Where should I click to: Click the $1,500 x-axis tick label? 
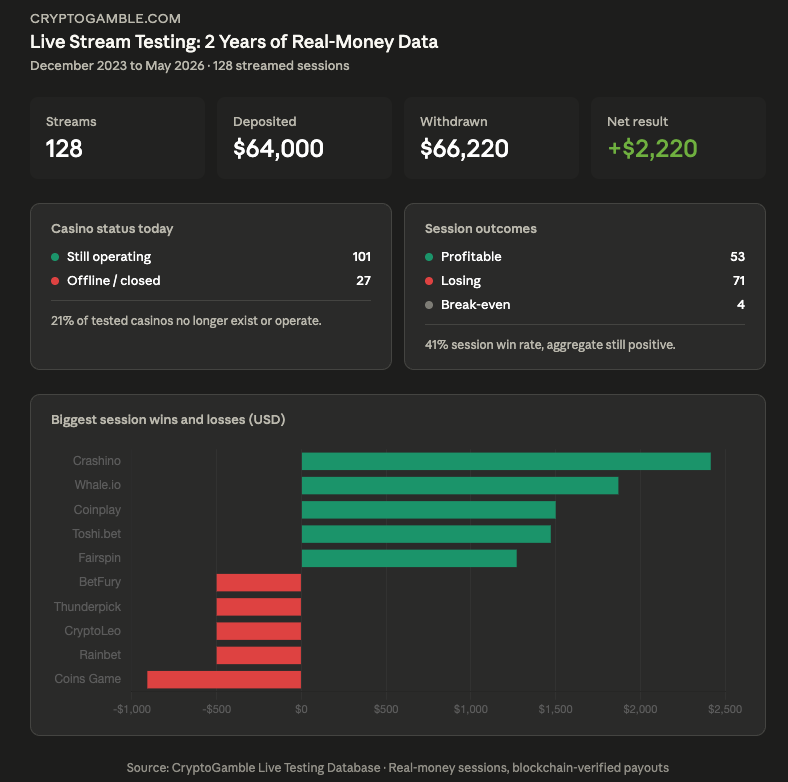555,709
